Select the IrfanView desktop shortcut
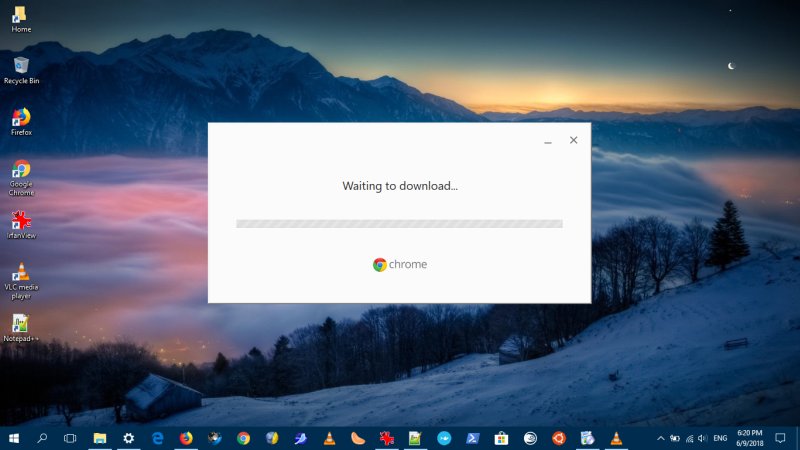Image resolution: width=800 pixels, height=450 pixels. coord(21,225)
